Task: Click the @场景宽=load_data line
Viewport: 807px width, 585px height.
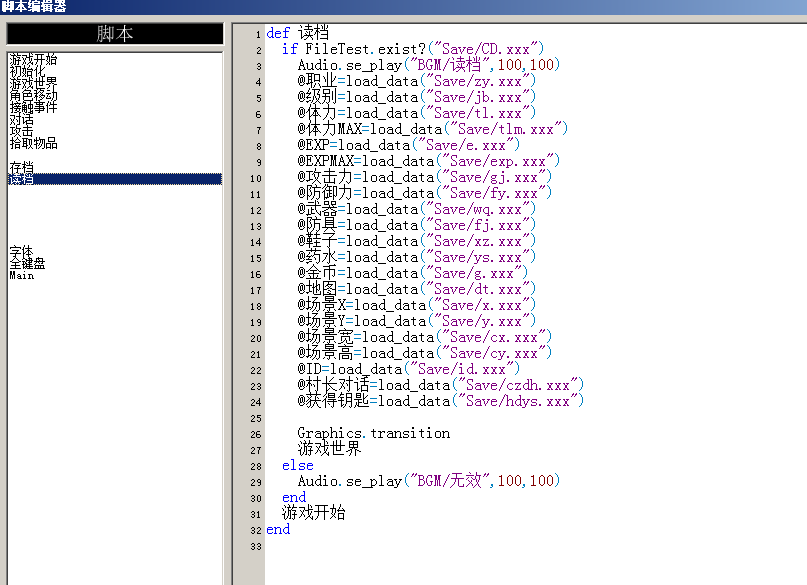Action: pos(424,337)
